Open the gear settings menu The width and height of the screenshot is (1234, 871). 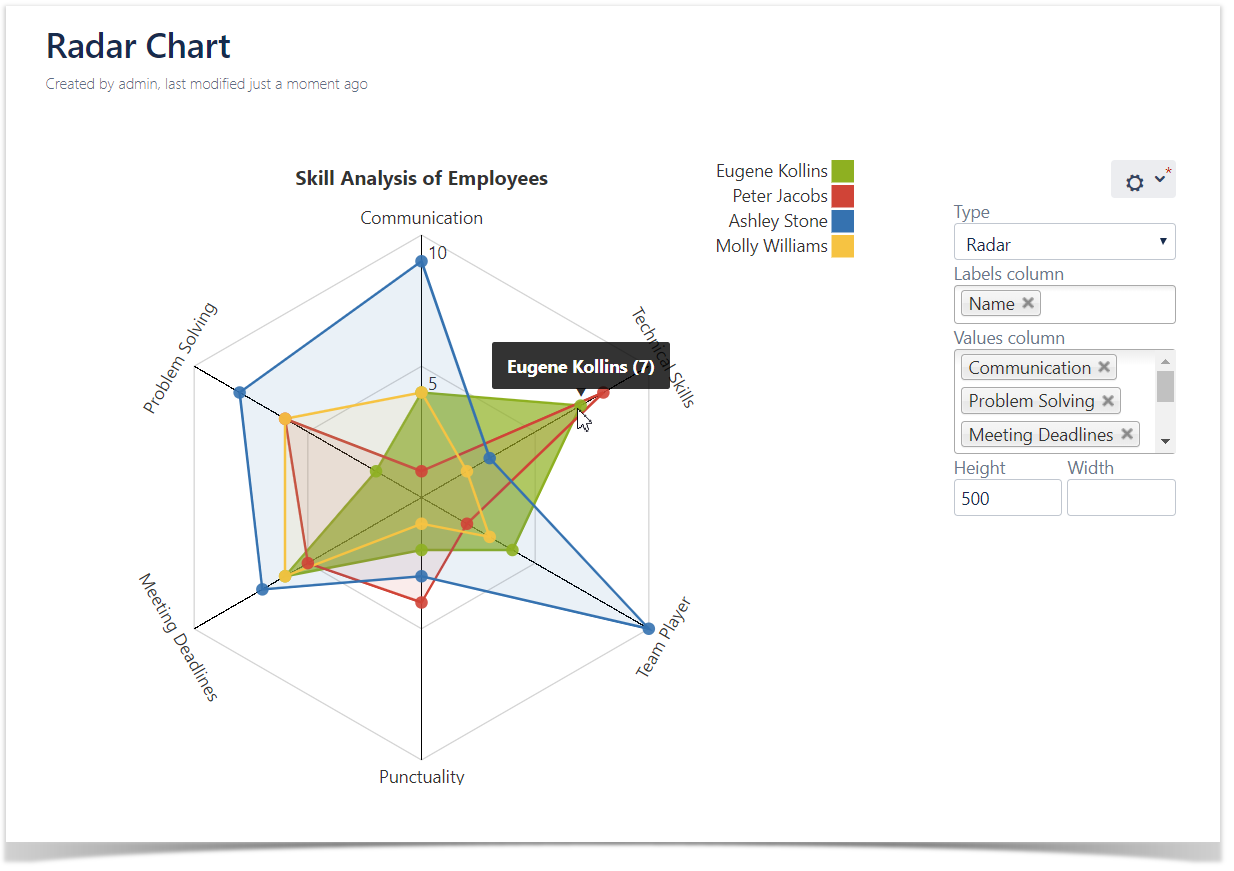coord(1143,181)
